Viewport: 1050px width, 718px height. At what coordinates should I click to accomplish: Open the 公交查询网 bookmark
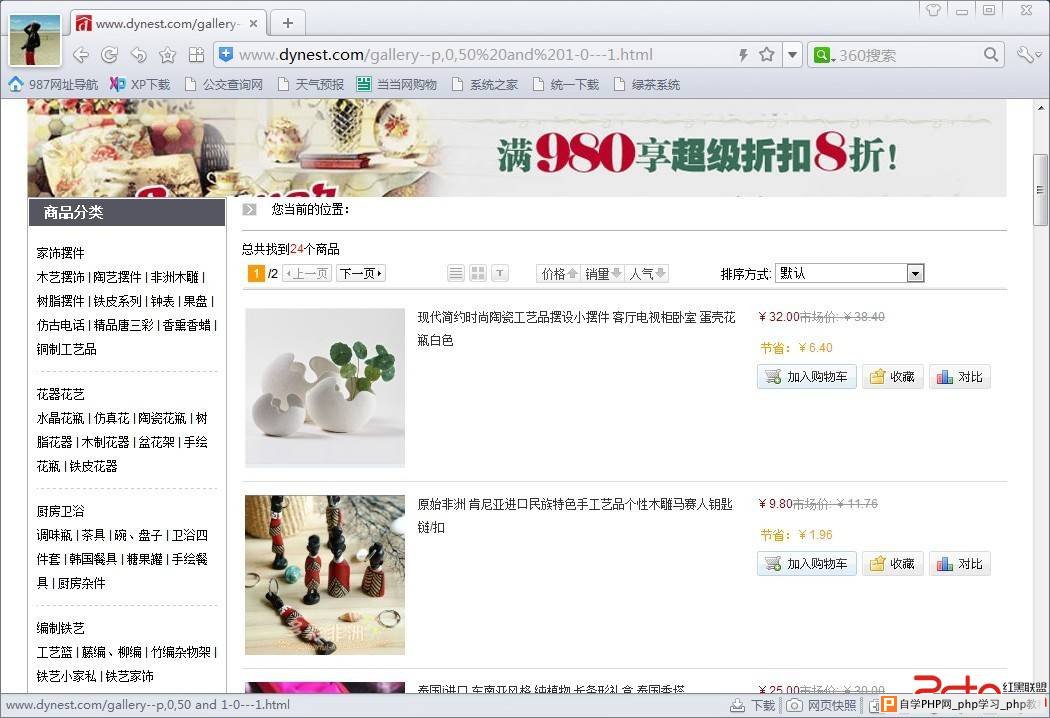click(224, 84)
